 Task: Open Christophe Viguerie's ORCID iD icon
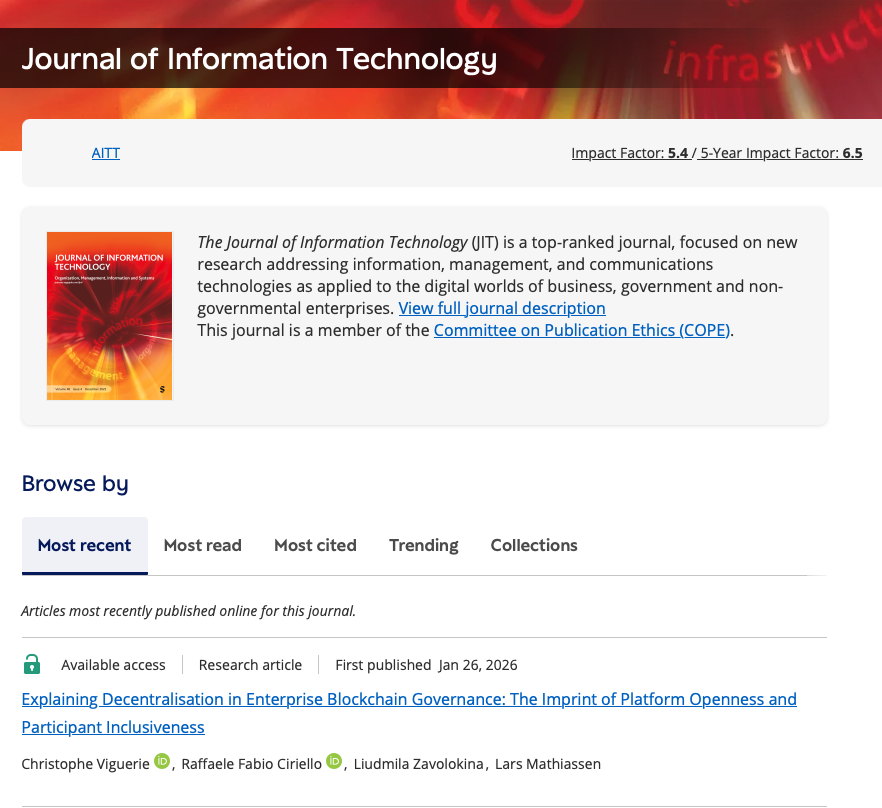pos(162,763)
